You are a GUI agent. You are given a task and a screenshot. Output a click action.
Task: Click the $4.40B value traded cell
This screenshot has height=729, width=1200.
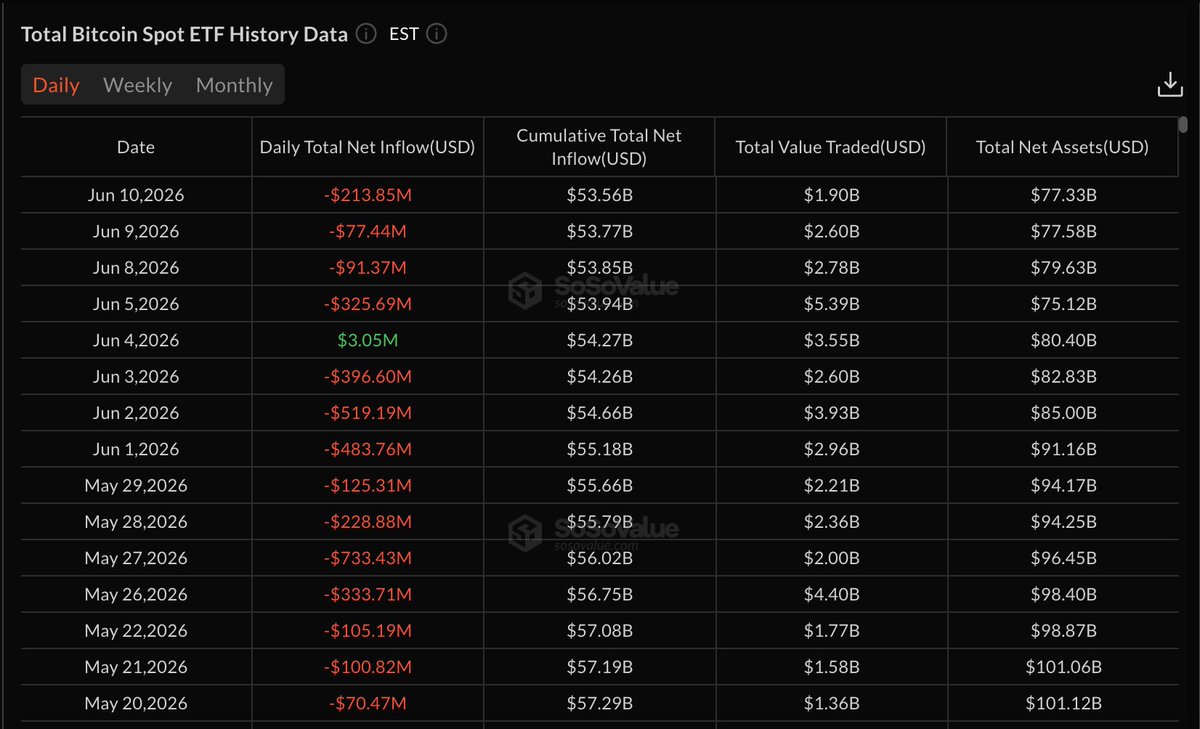[x=831, y=594]
